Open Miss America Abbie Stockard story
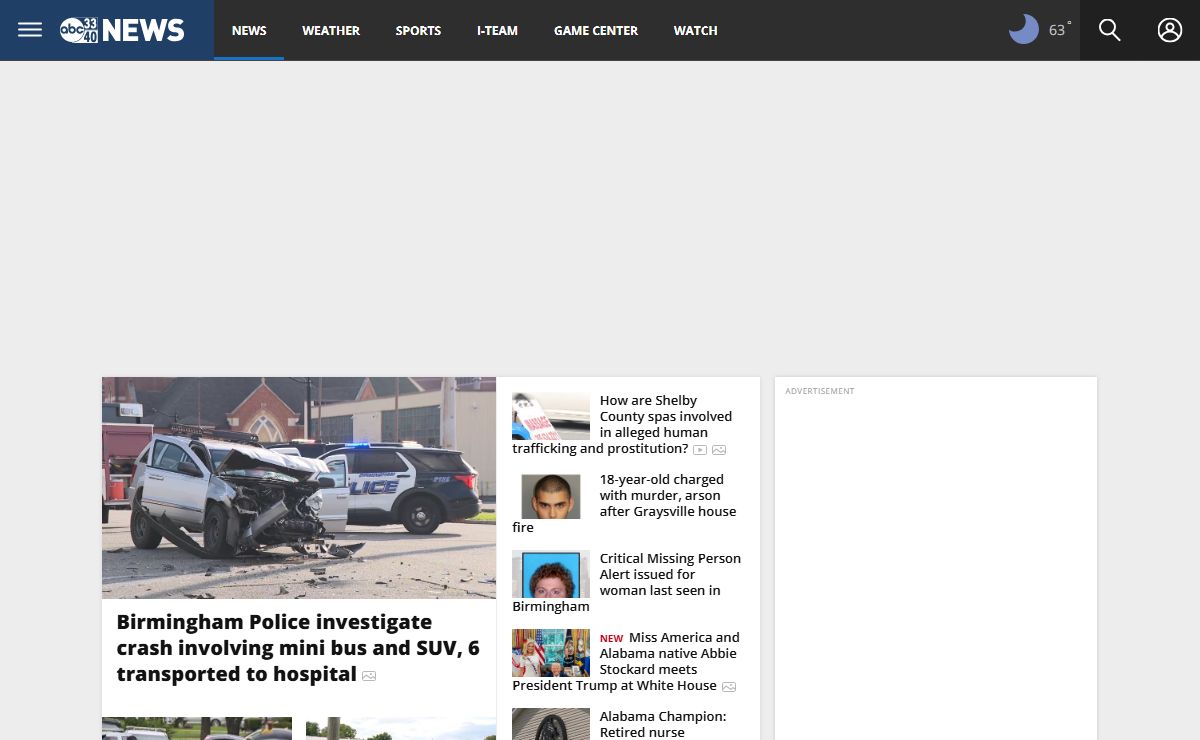Screen dimensions: 1200x740 pos(626,661)
